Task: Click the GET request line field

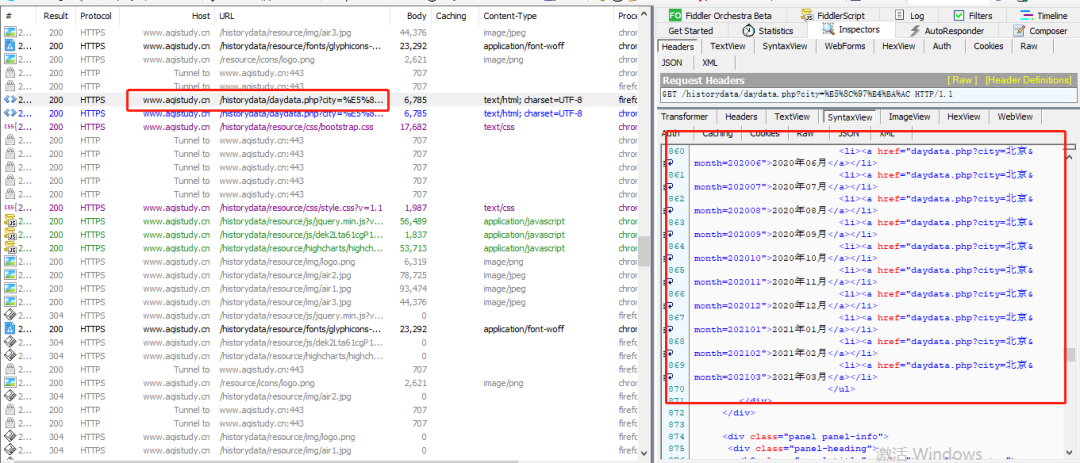Action: (x=866, y=94)
